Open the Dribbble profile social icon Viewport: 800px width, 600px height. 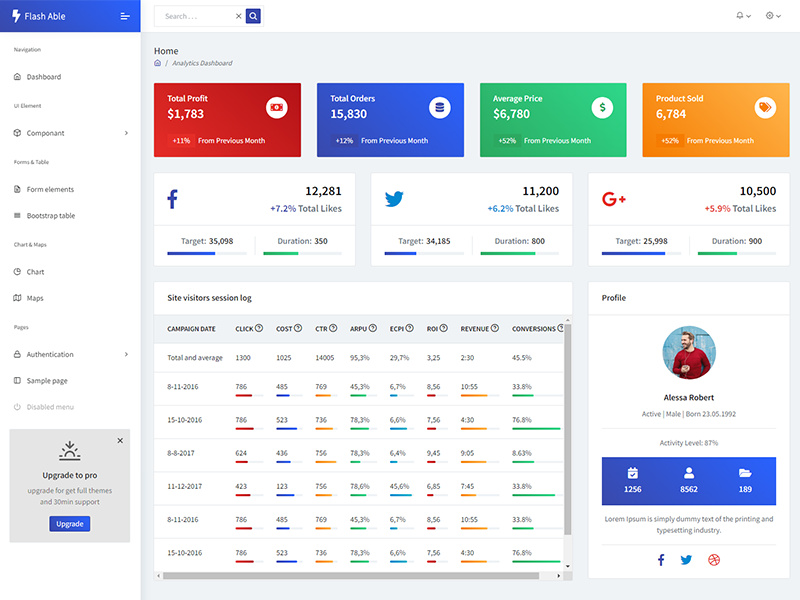712,561
